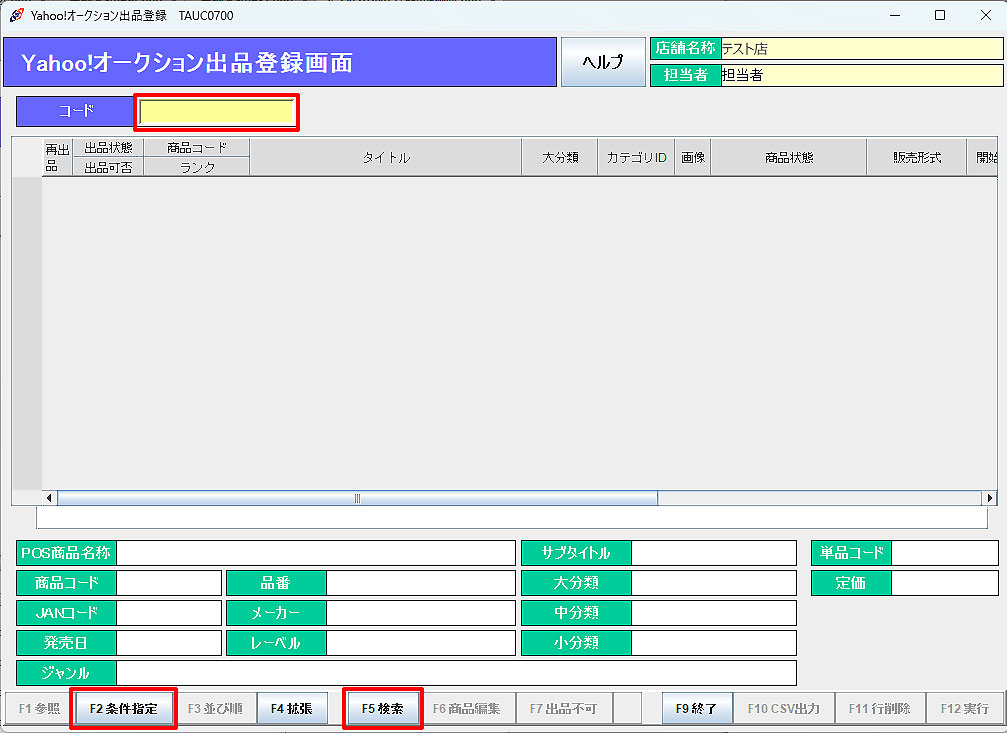Click the F4 拡張 button
This screenshot has width=1007, height=733.
coord(291,708)
